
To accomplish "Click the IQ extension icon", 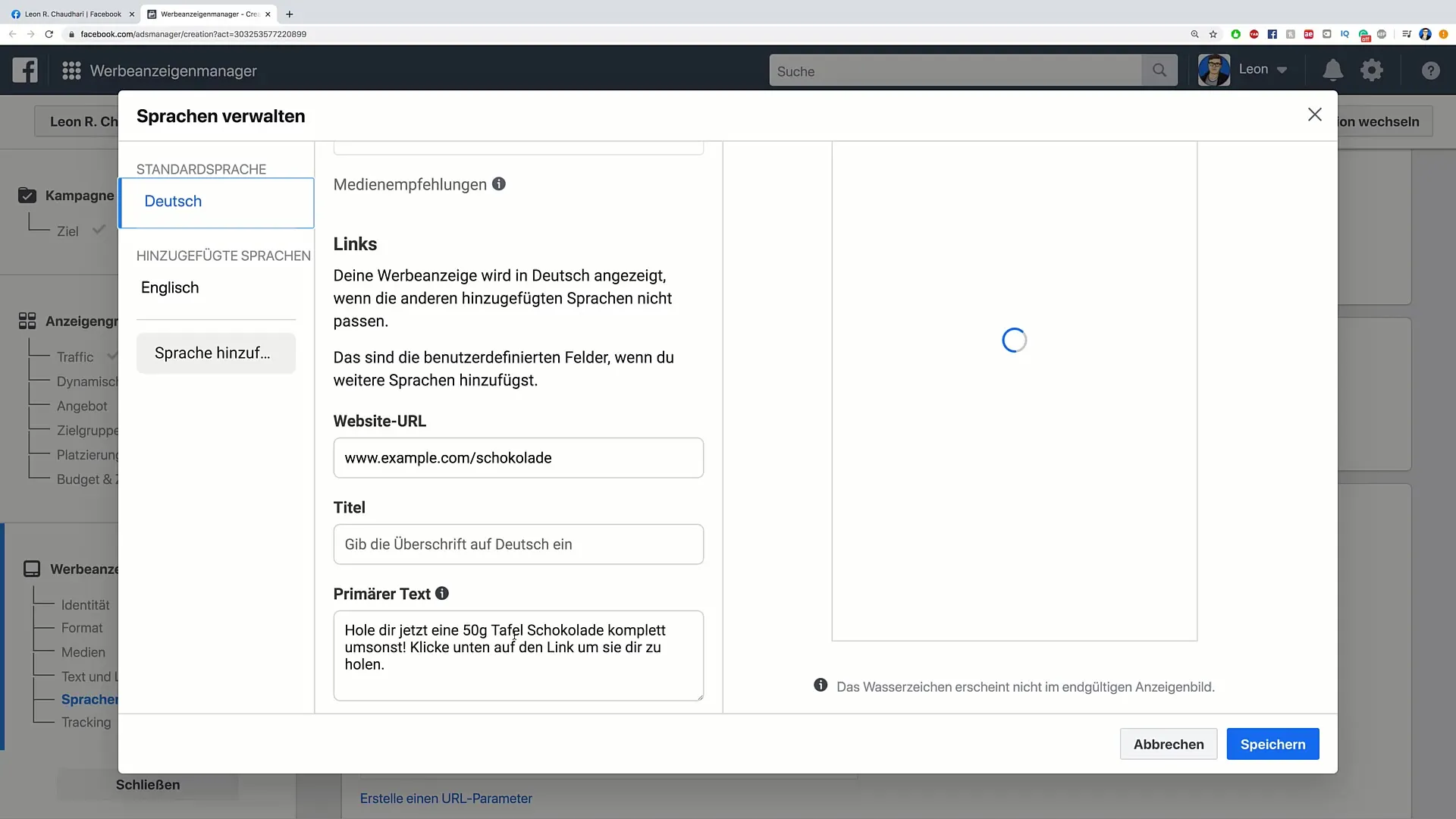I will pos(1345,34).
